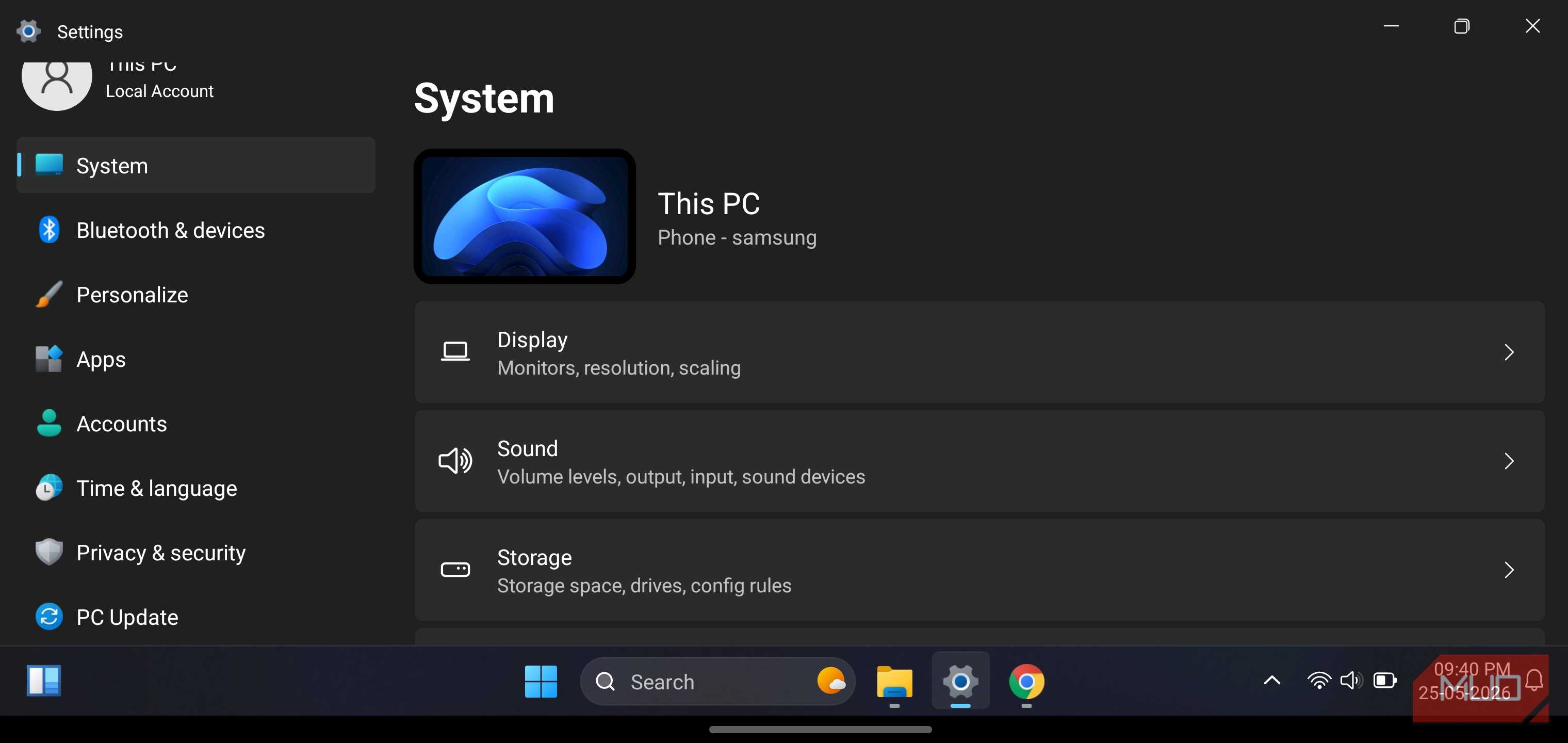The height and width of the screenshot is (743, 1568).
Task: Click the System monitor icon in sidebar
Action: pyautogui.click(x=48, y=165)
